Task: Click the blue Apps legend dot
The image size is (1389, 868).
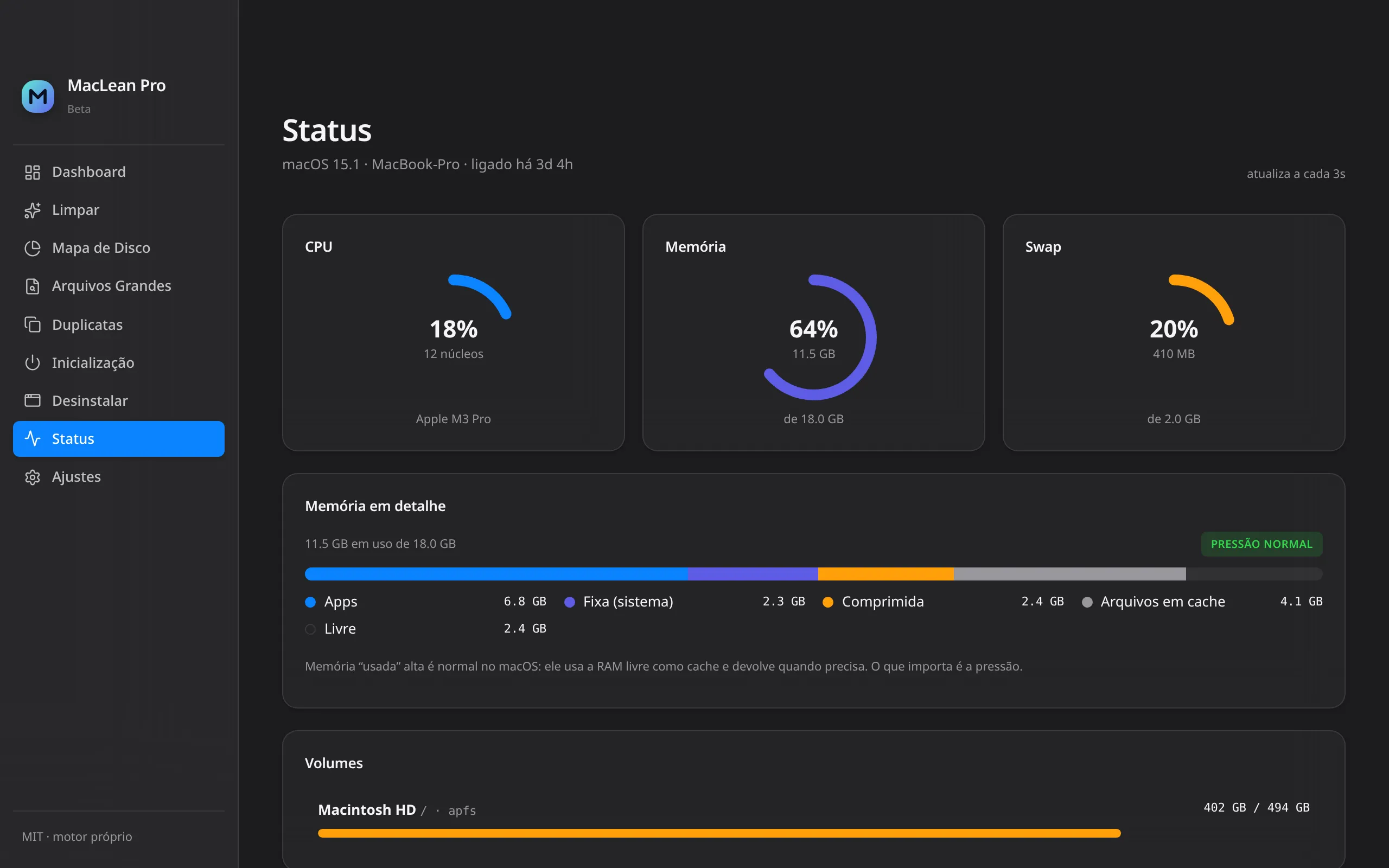Action: [310, 602]
